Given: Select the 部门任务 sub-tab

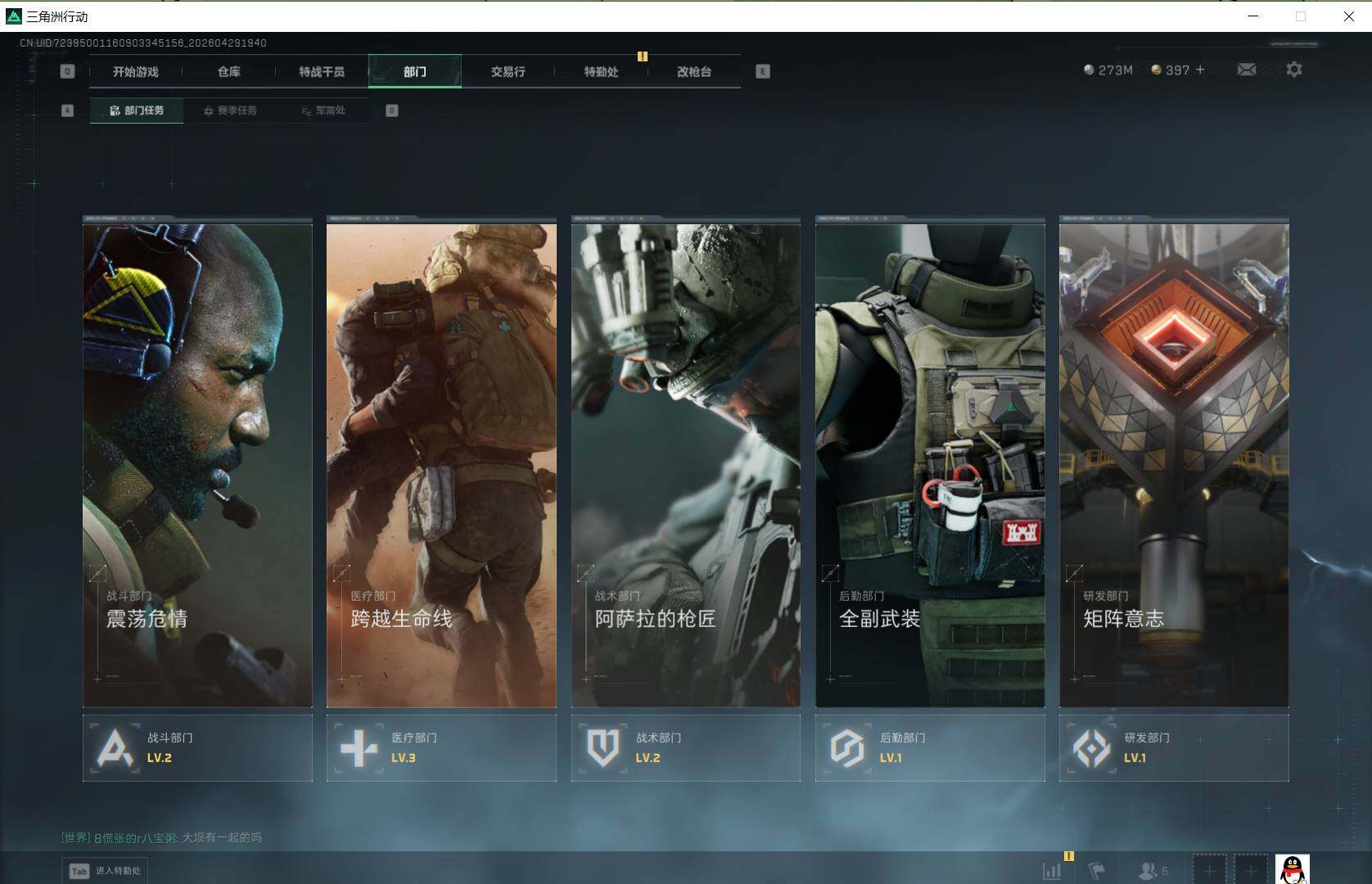Looking at the screenshot, I should 137,110.
